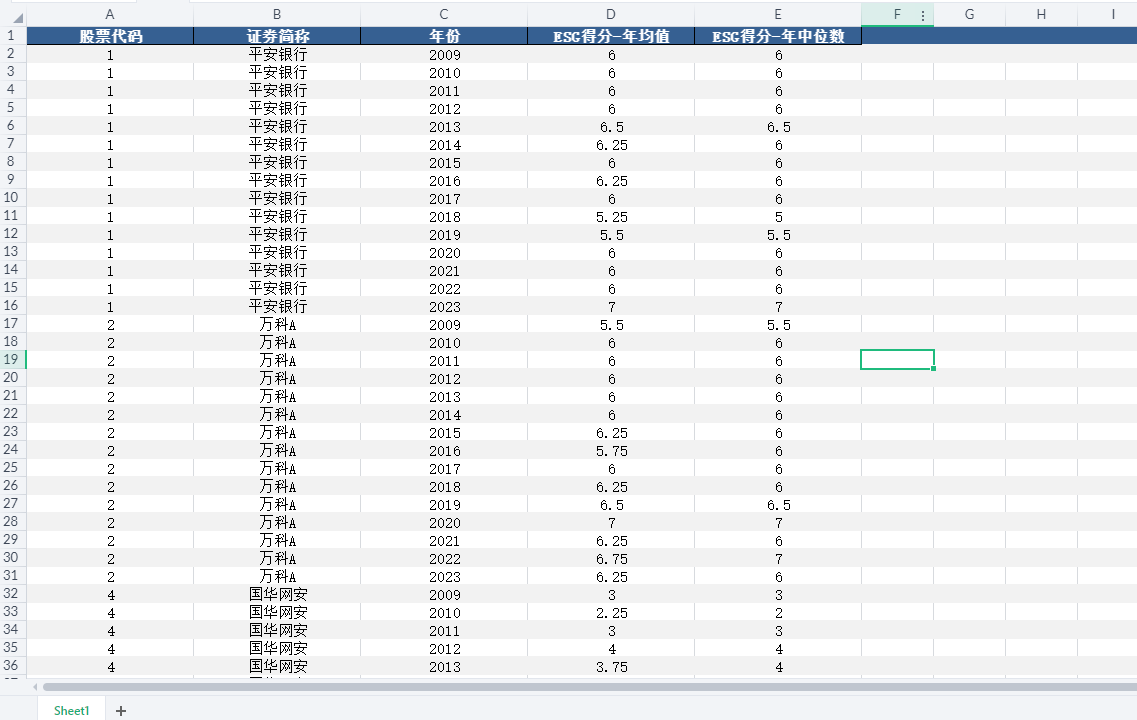Select value 6.25 in row 7
The image size is (1137, 720).
pyautogui.click(x=611, y=145)
